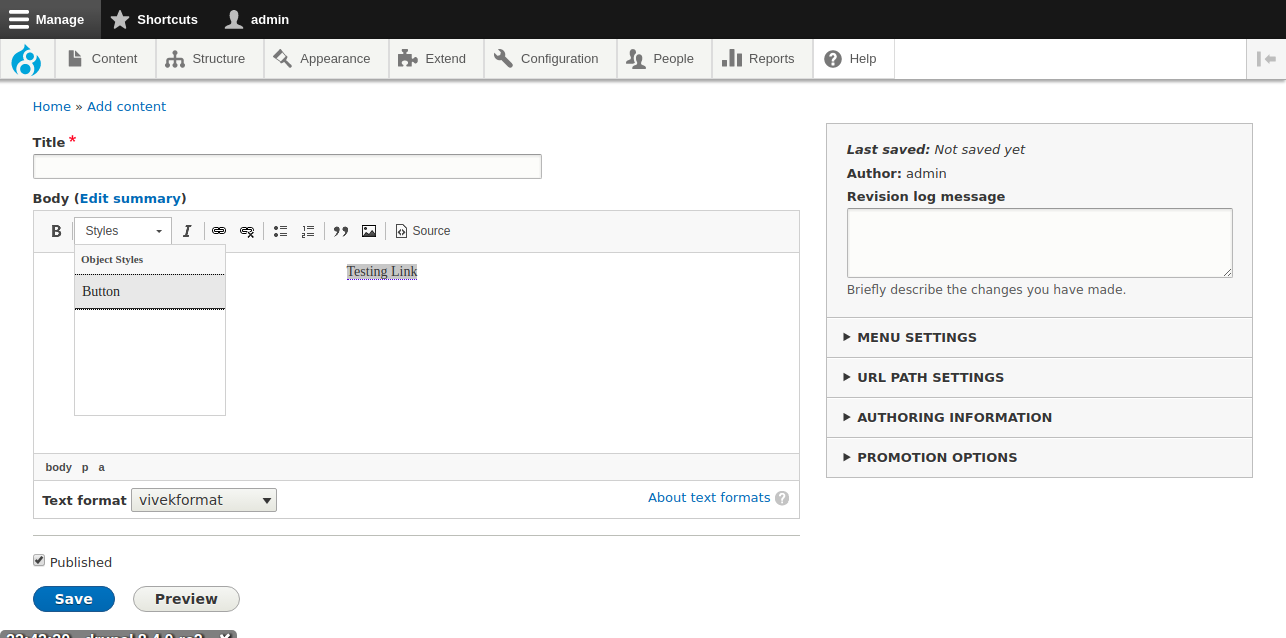The height and width of the screenshot is (638, 1286).
Task: Apply italic formatting in editor toolbar
Action: coord(187,231)
